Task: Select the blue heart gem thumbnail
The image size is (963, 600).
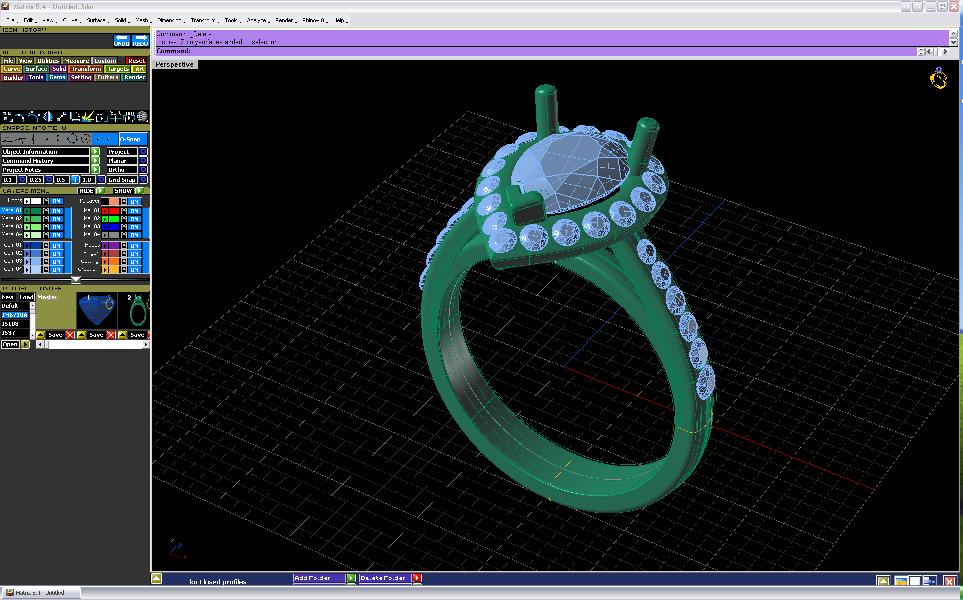Action: 97,311
